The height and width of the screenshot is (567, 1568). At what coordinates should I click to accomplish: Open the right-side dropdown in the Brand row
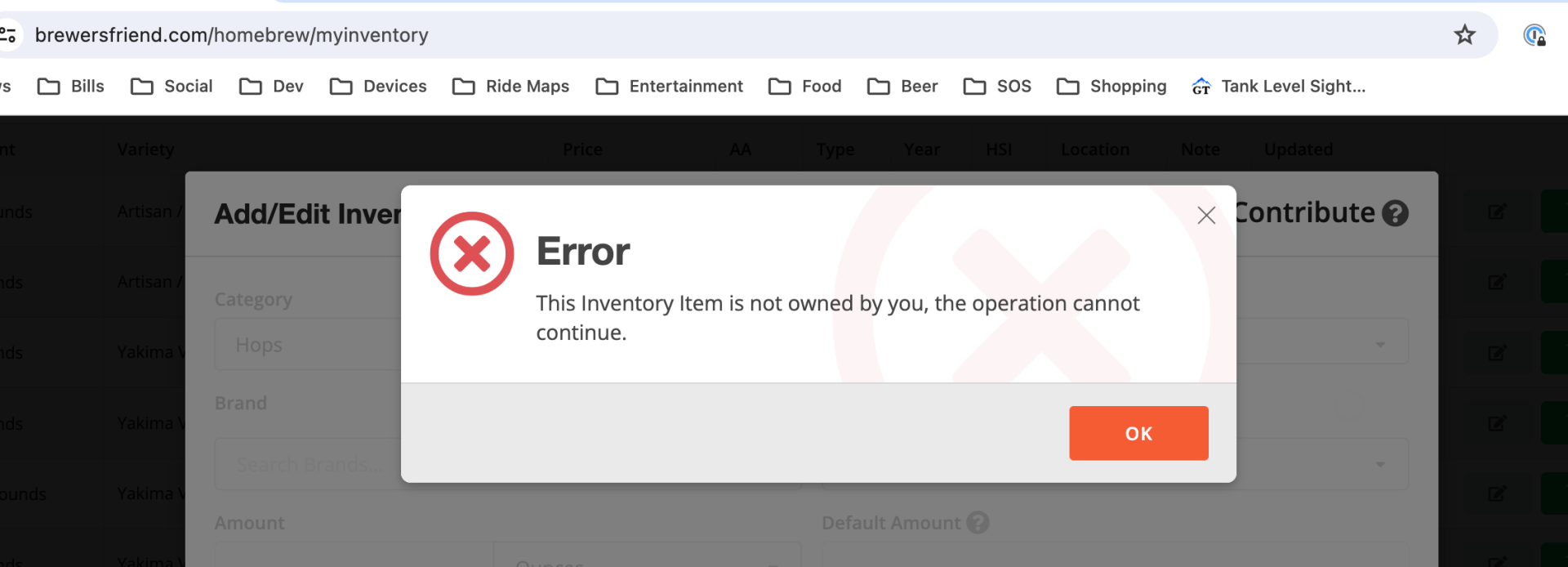point(1379,464)
